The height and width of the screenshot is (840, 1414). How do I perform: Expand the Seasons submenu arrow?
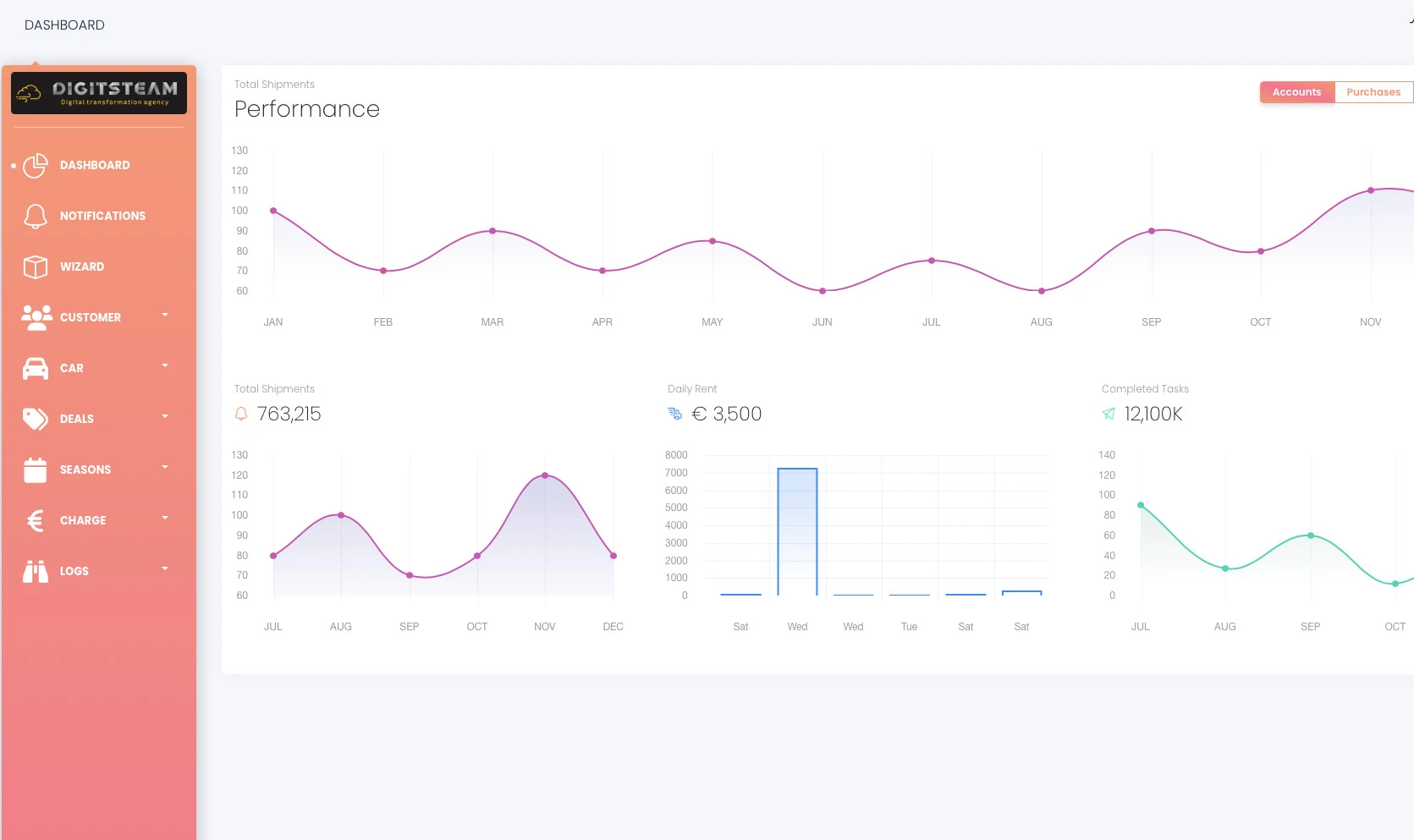(x=165, y=467)
